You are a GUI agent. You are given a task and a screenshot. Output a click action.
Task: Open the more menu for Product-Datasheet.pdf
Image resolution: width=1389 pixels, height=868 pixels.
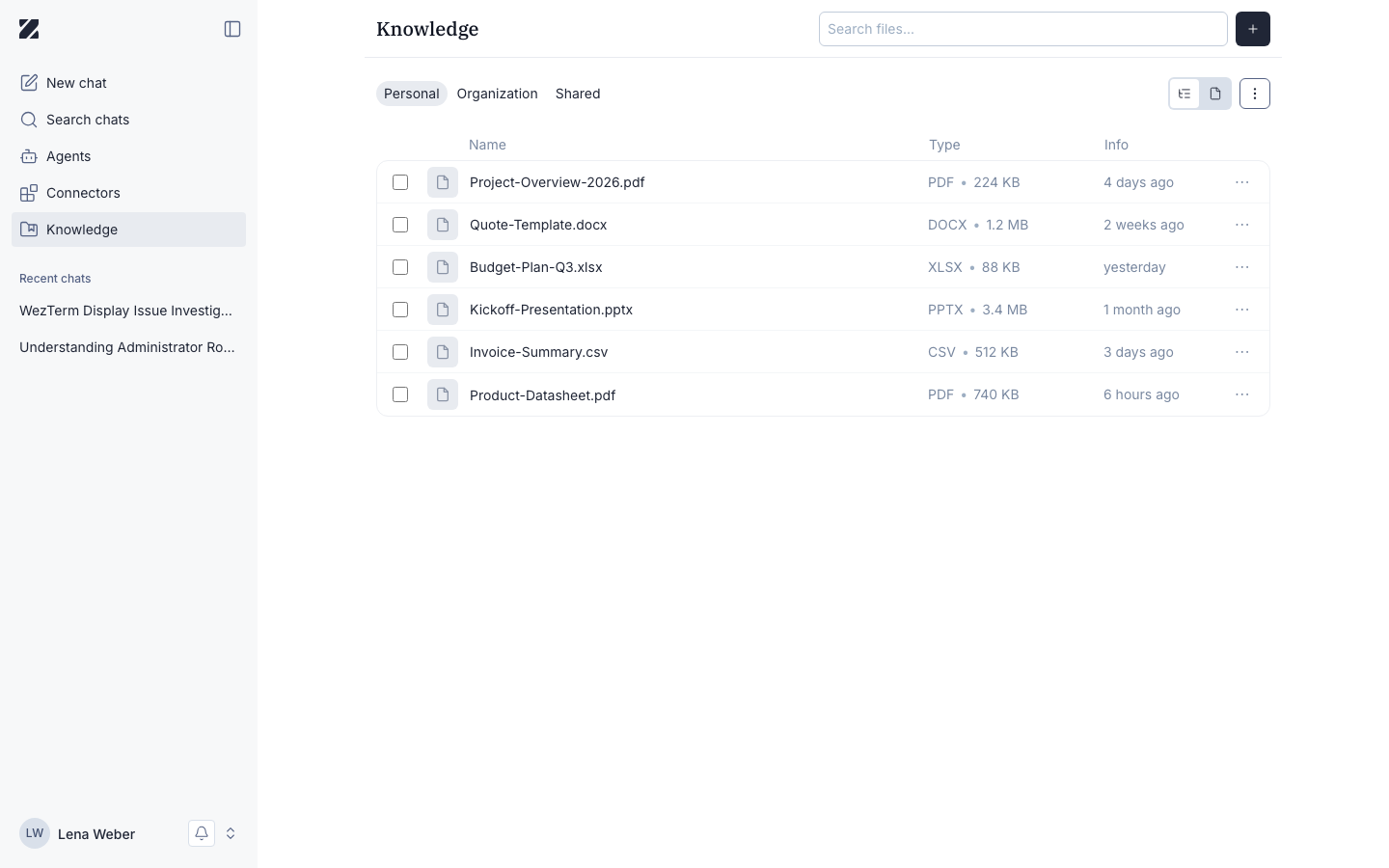coord(1242,394)
